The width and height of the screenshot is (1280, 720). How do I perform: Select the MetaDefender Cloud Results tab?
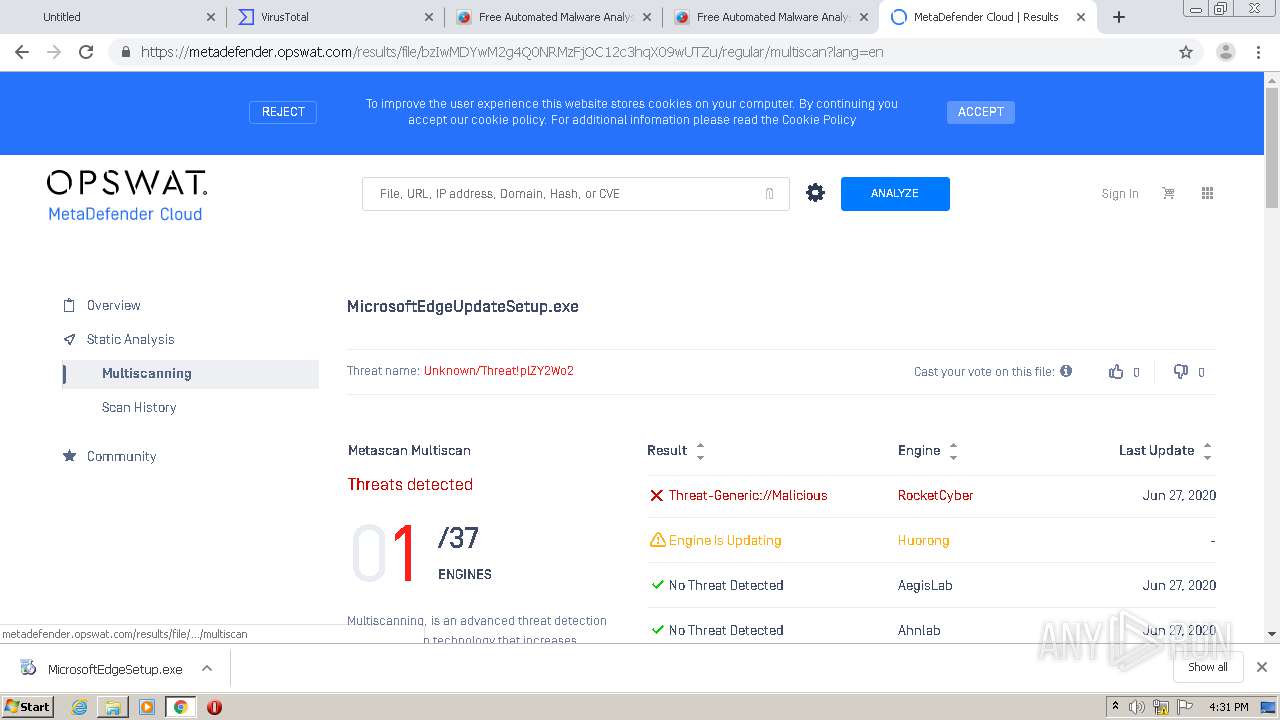(x=988, y=17)
